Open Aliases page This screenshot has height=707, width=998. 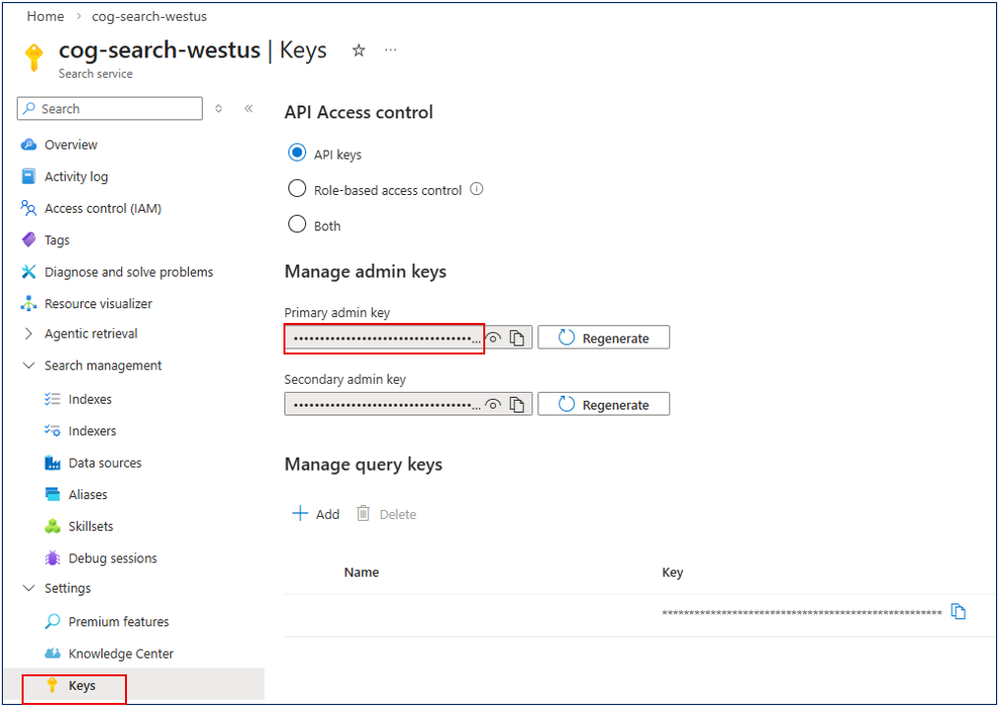tap(88, 494)
